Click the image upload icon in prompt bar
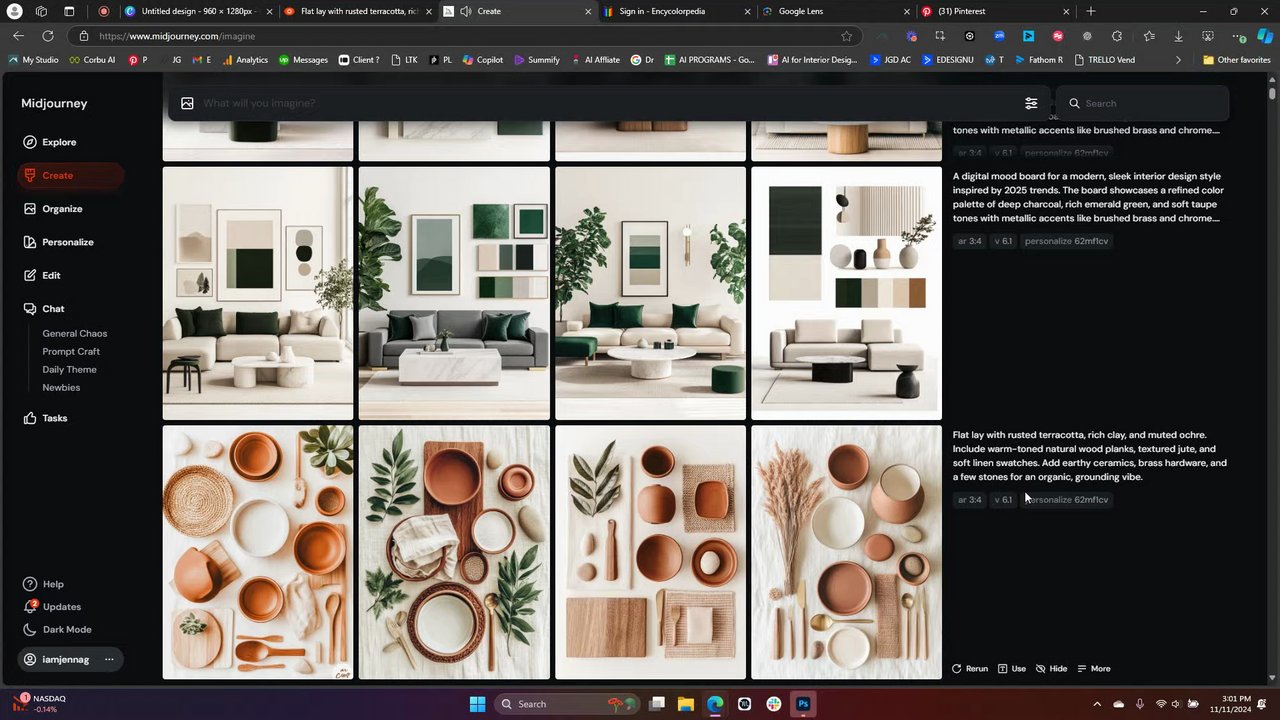The width and height of the screenshot is (1280, 720). tap(187, 103)
